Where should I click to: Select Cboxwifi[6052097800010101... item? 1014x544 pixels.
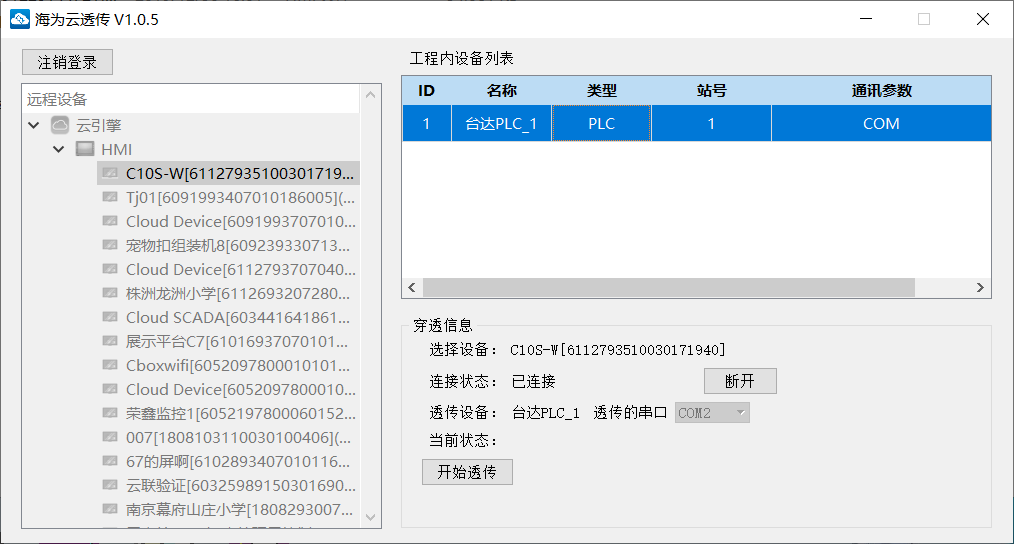[x=238, y=365]
